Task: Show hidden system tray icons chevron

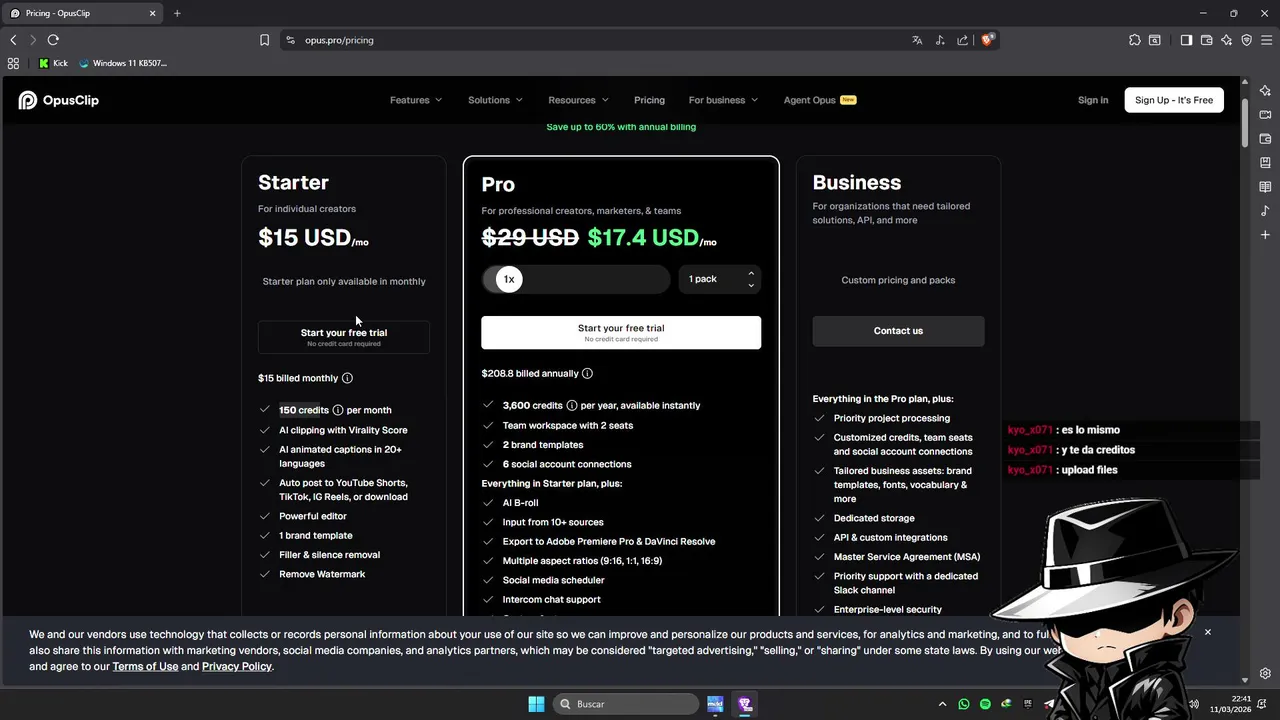Action: click(943, 704)
